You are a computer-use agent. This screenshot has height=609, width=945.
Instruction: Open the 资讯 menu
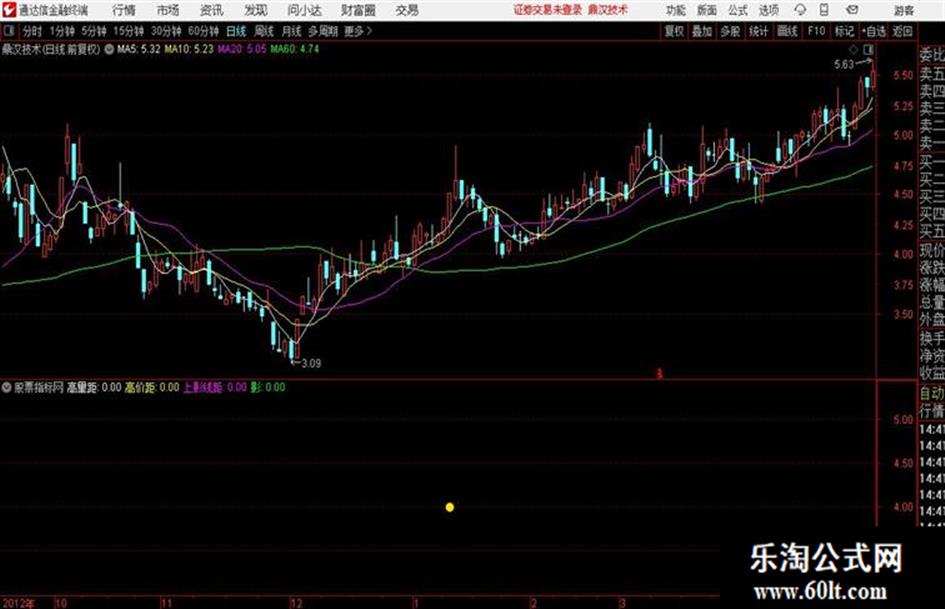[x=212, y=10]
